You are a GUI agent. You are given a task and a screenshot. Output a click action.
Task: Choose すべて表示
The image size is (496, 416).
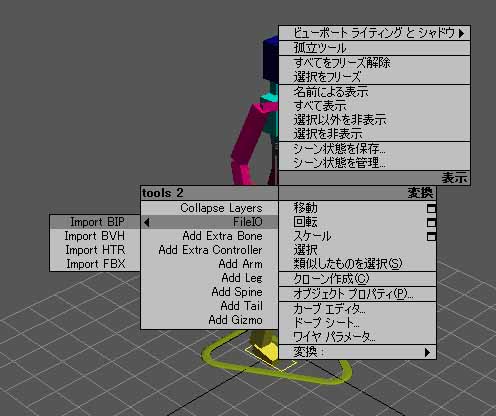(x=374, y=106)
